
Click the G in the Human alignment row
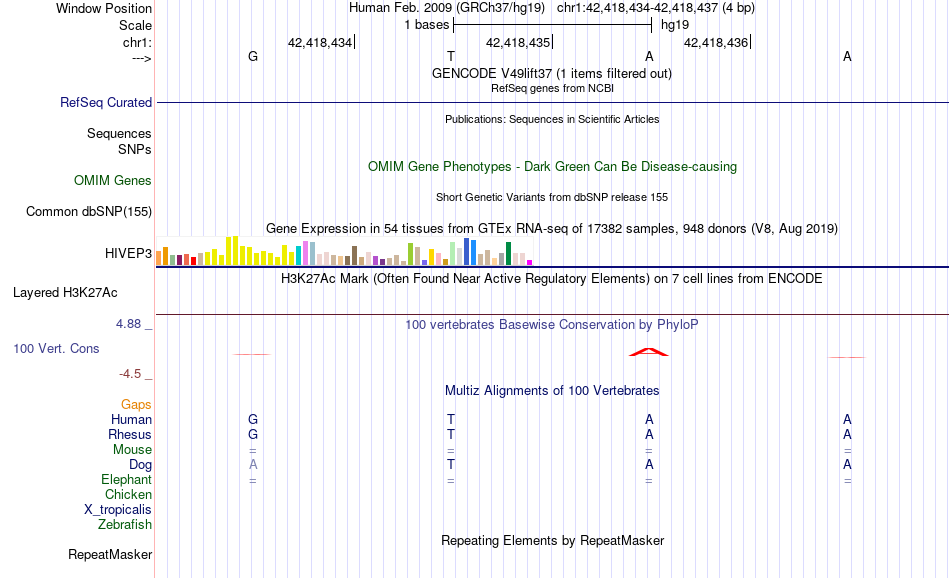pyautogui.click(x=253, y=419)
